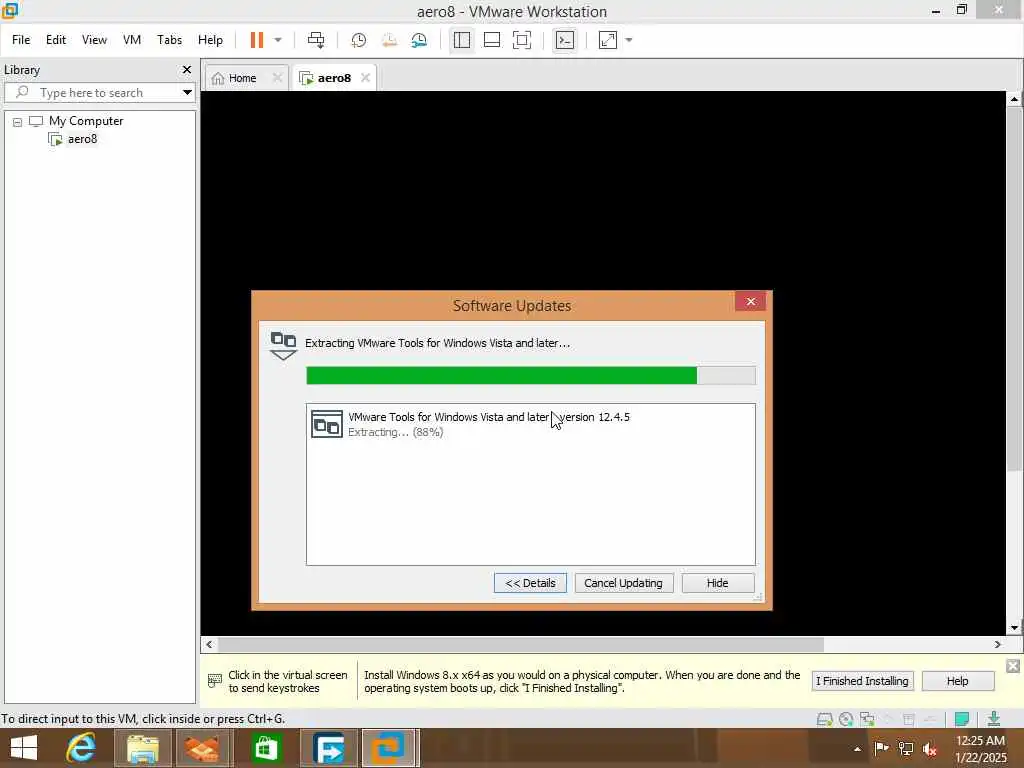Close the aero8 tab
Image resolution: width=1024 pixels, height=768 pixels.
click(365, 78)
